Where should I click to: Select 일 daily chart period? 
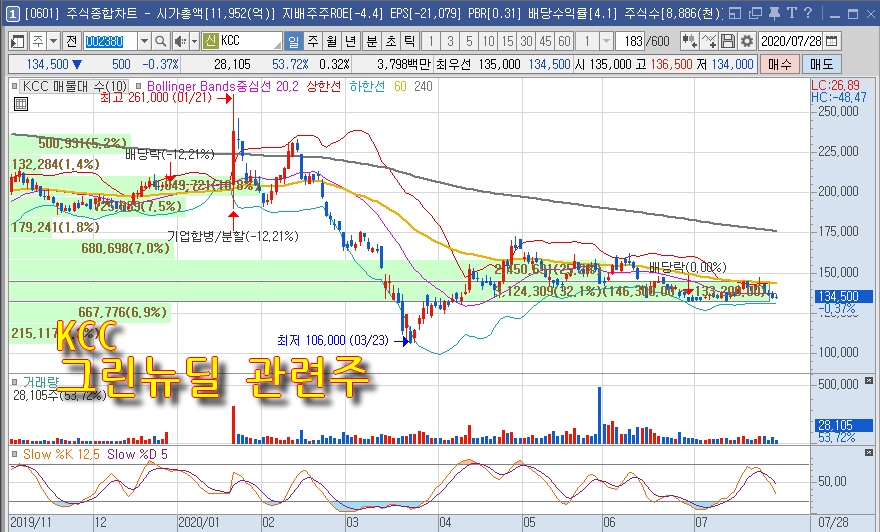pyautogui.click(x=294, y=41)
